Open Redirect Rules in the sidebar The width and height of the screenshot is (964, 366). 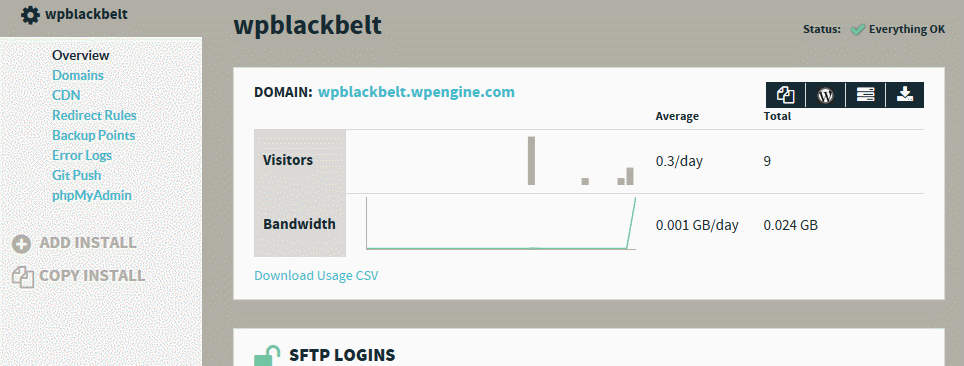pos(94,116)
